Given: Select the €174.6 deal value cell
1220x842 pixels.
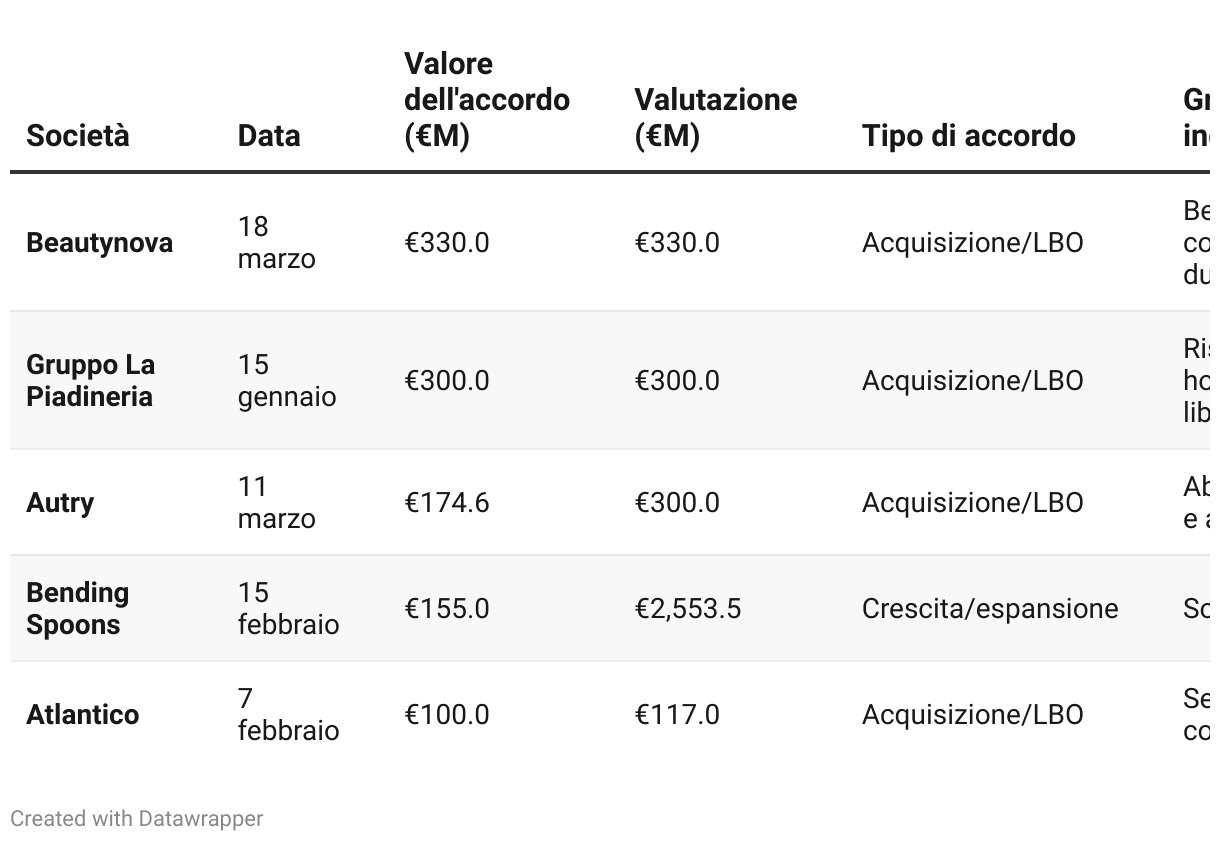Looking at the screenshot, I should 446,502.
